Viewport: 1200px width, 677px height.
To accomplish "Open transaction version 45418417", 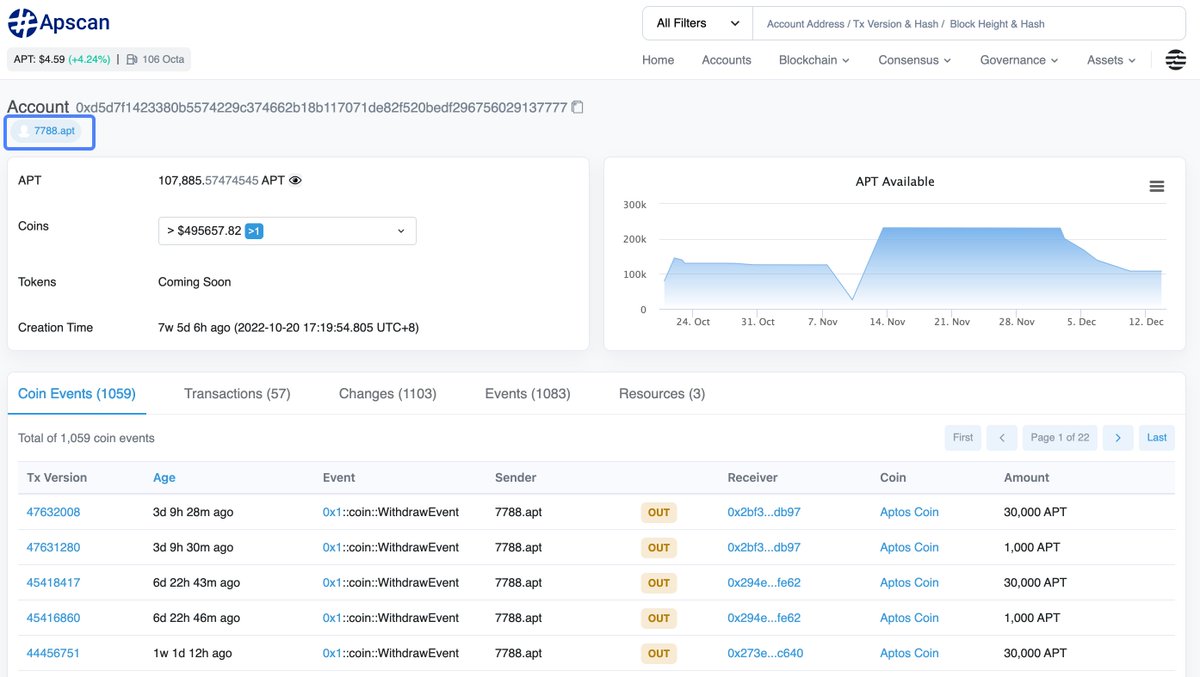I will tap(53, 583).
